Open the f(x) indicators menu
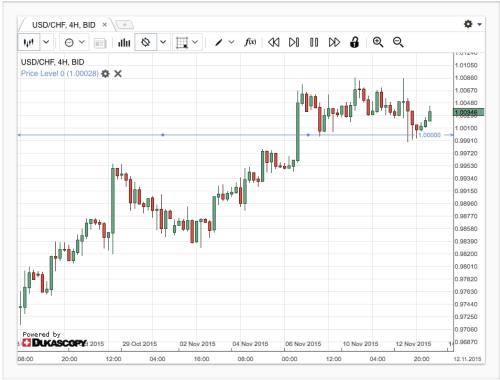The height and width of the screenshot is (380, 500). [x=250, y=42]
